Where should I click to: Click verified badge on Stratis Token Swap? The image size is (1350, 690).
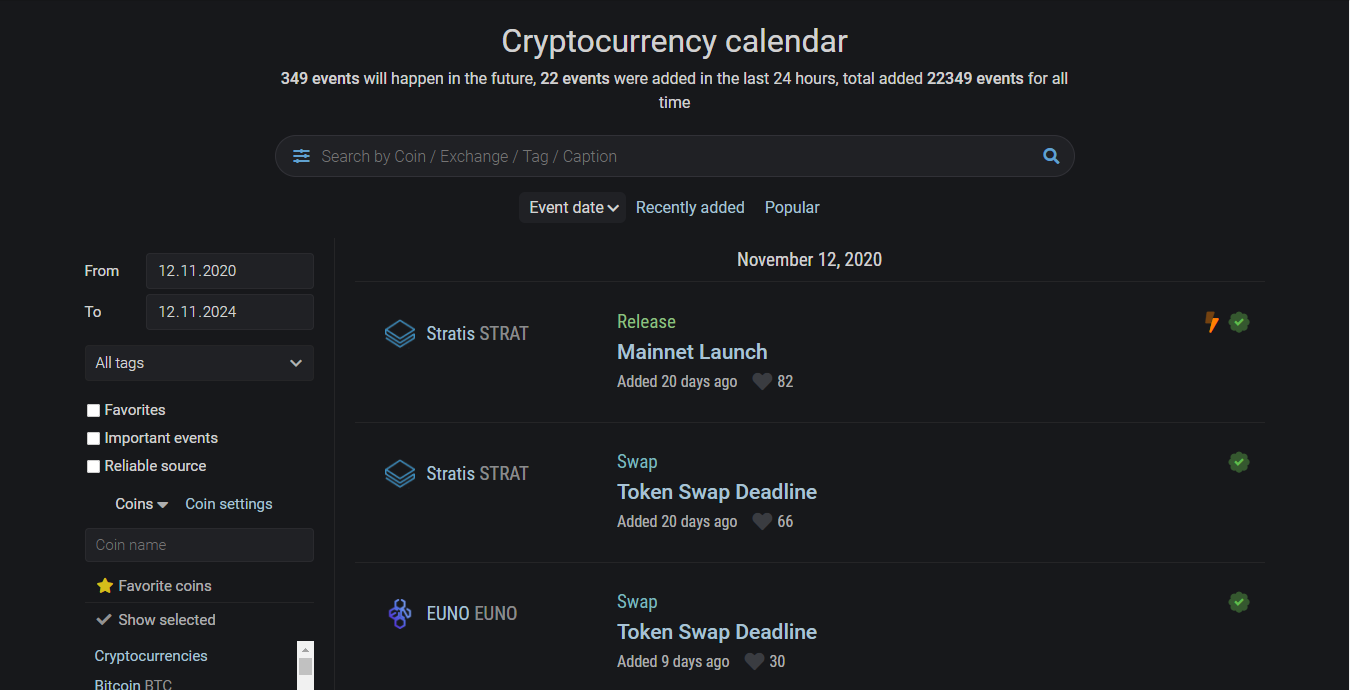(x=1239, y=462)
